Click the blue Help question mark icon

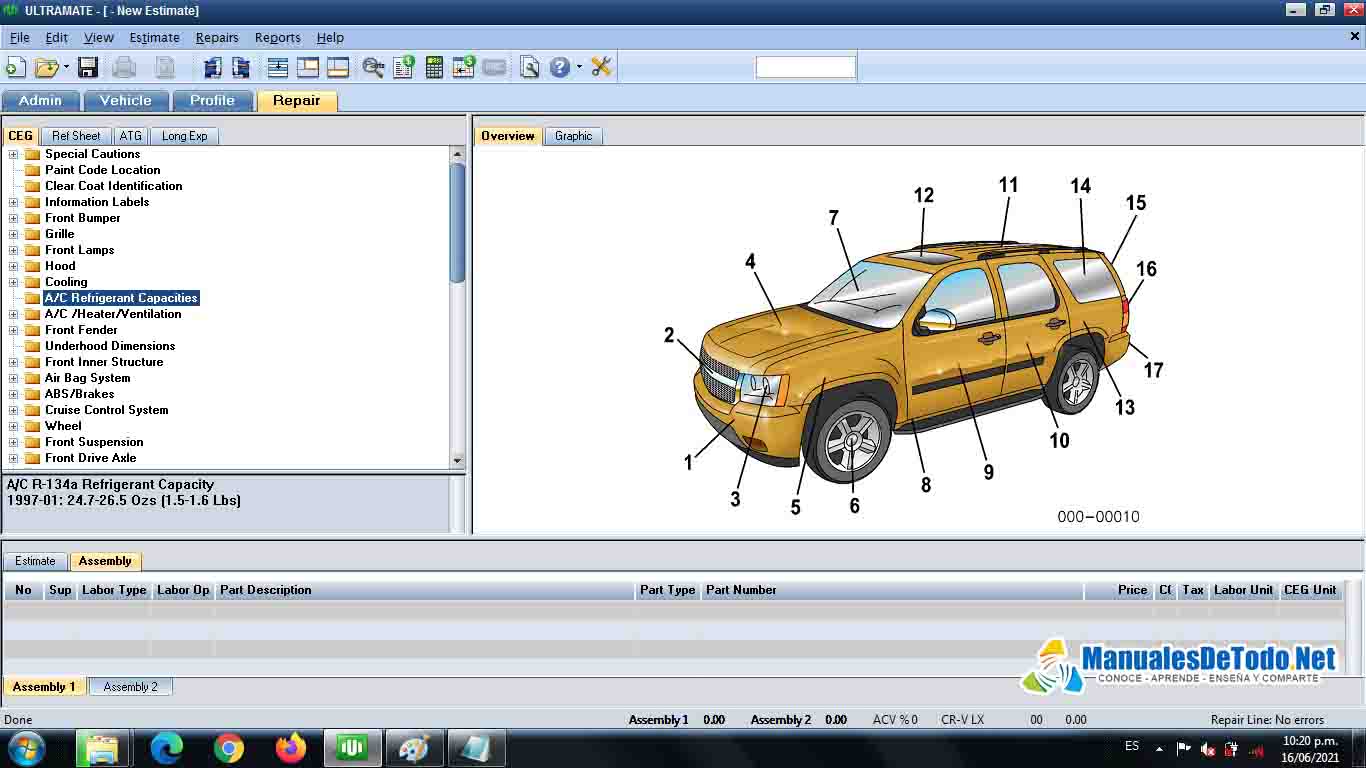pyautogui.click(x=560, y=67)
